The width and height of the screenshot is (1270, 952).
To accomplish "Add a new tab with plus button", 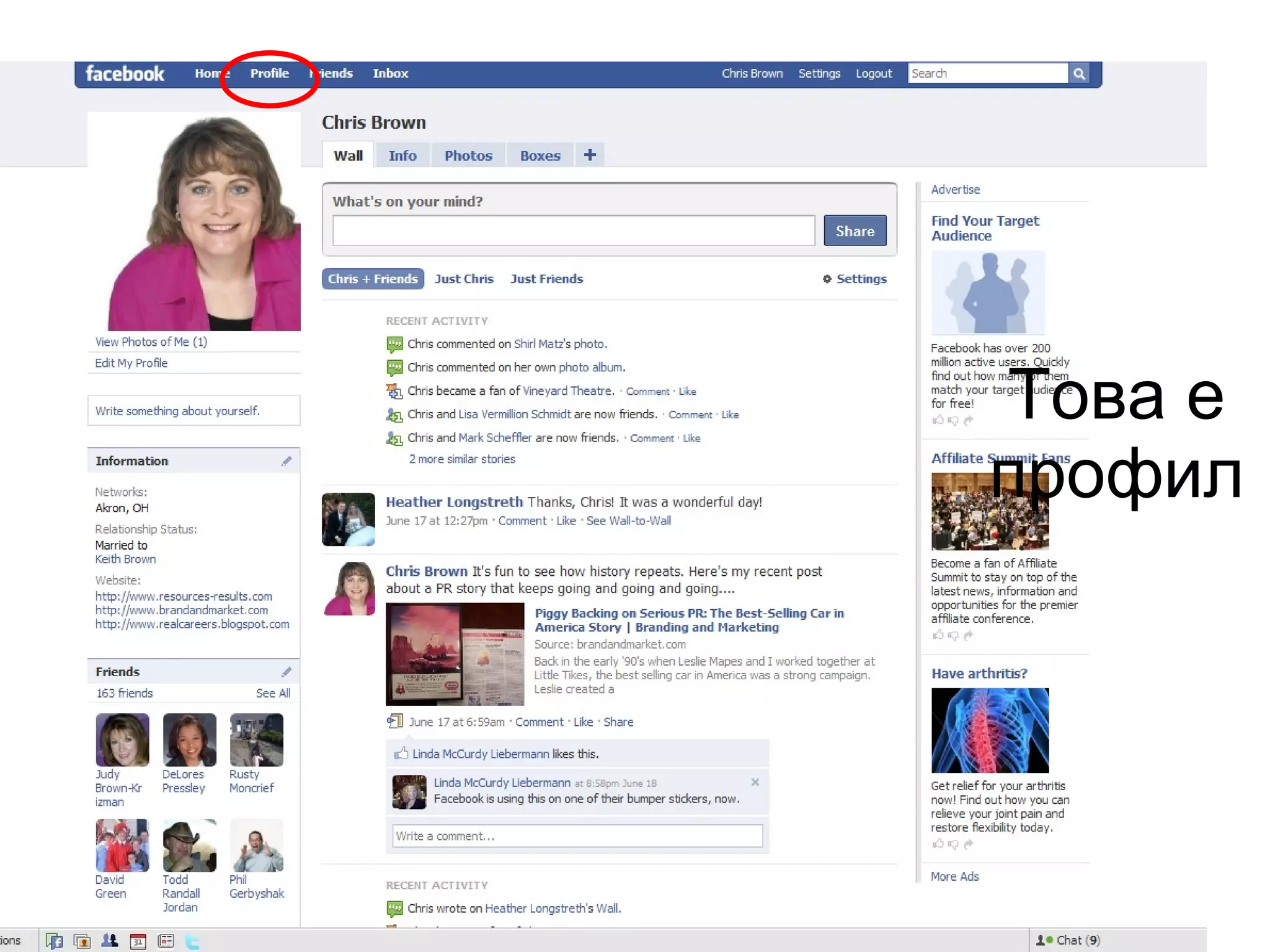I will click(x=590, y=155).
